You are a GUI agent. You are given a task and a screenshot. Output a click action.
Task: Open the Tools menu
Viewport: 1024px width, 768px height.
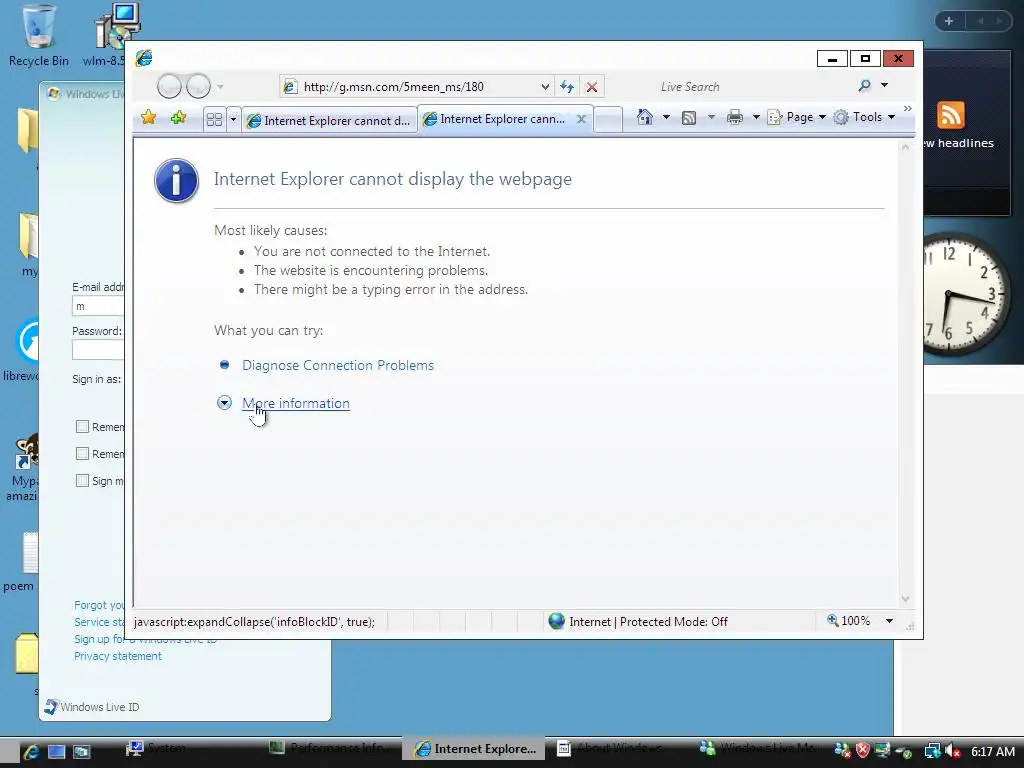[x=864, y=117]
